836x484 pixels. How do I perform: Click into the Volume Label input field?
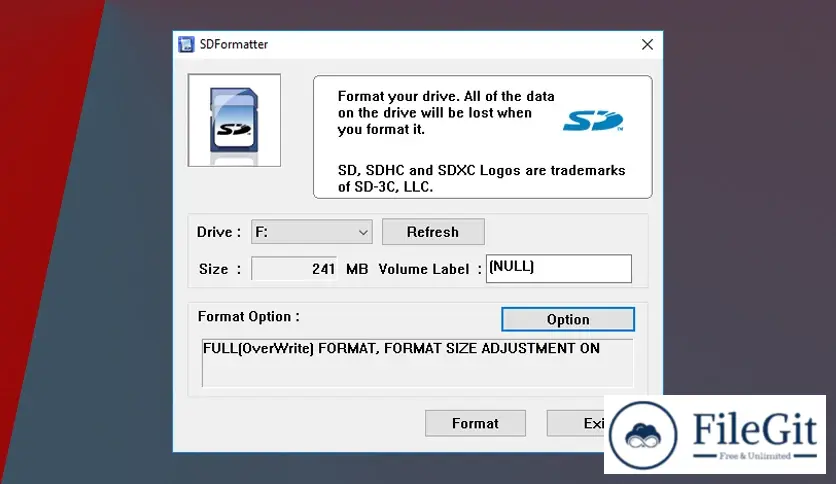tap(559, 269)
